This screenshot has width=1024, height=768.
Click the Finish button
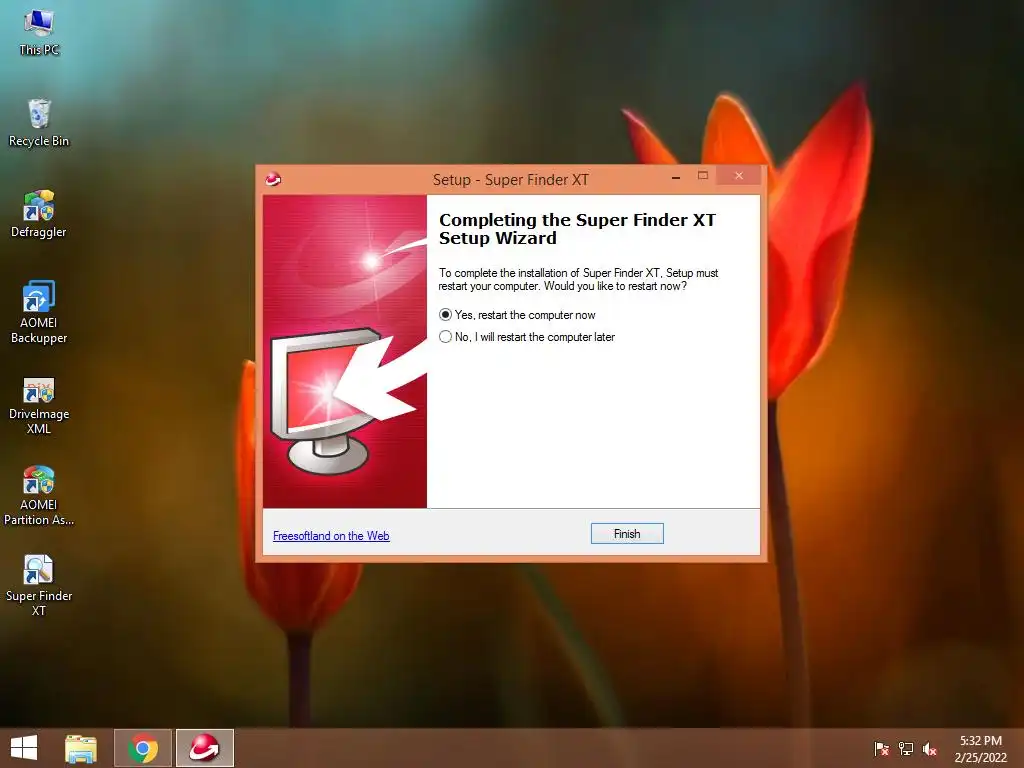coord(627,534)
